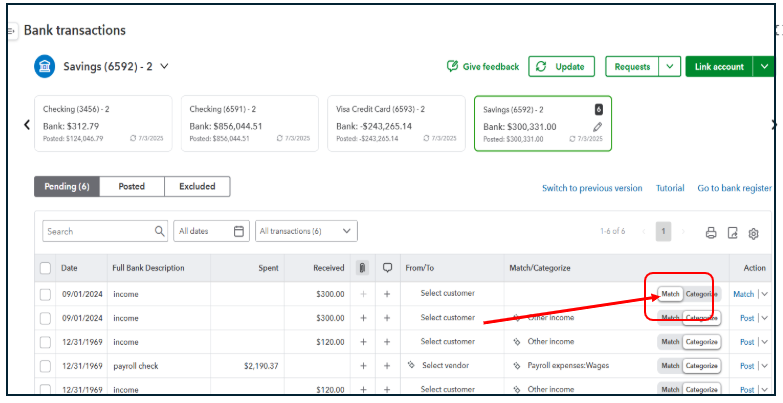Click Select vendor on payroll check row

click(x=445, y=365)
